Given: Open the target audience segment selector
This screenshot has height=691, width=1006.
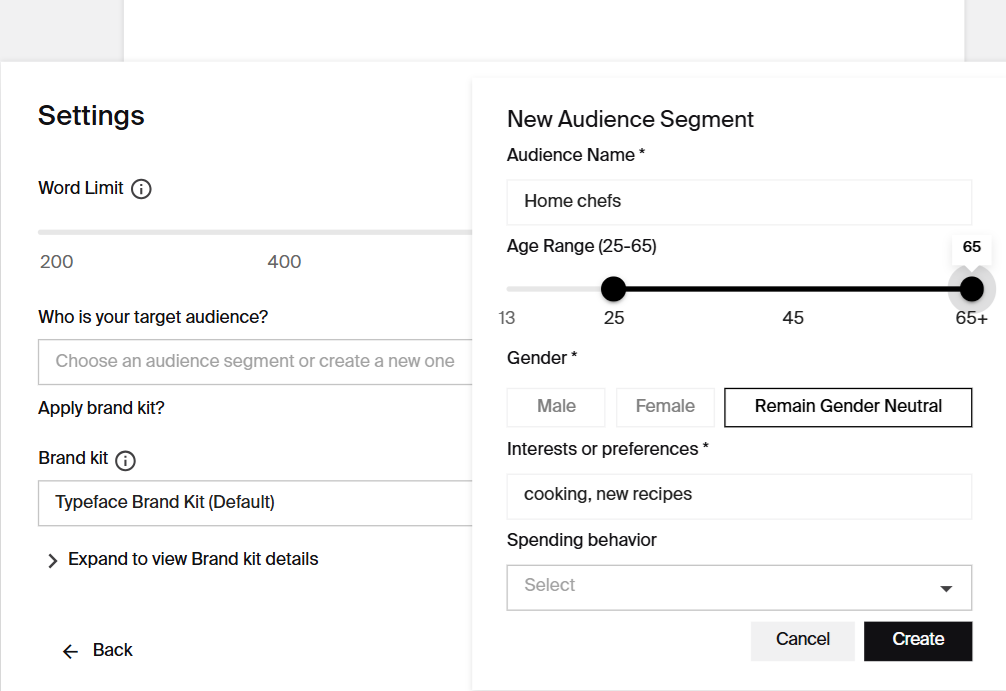Looking at the screenshot, I should (255, 361).
